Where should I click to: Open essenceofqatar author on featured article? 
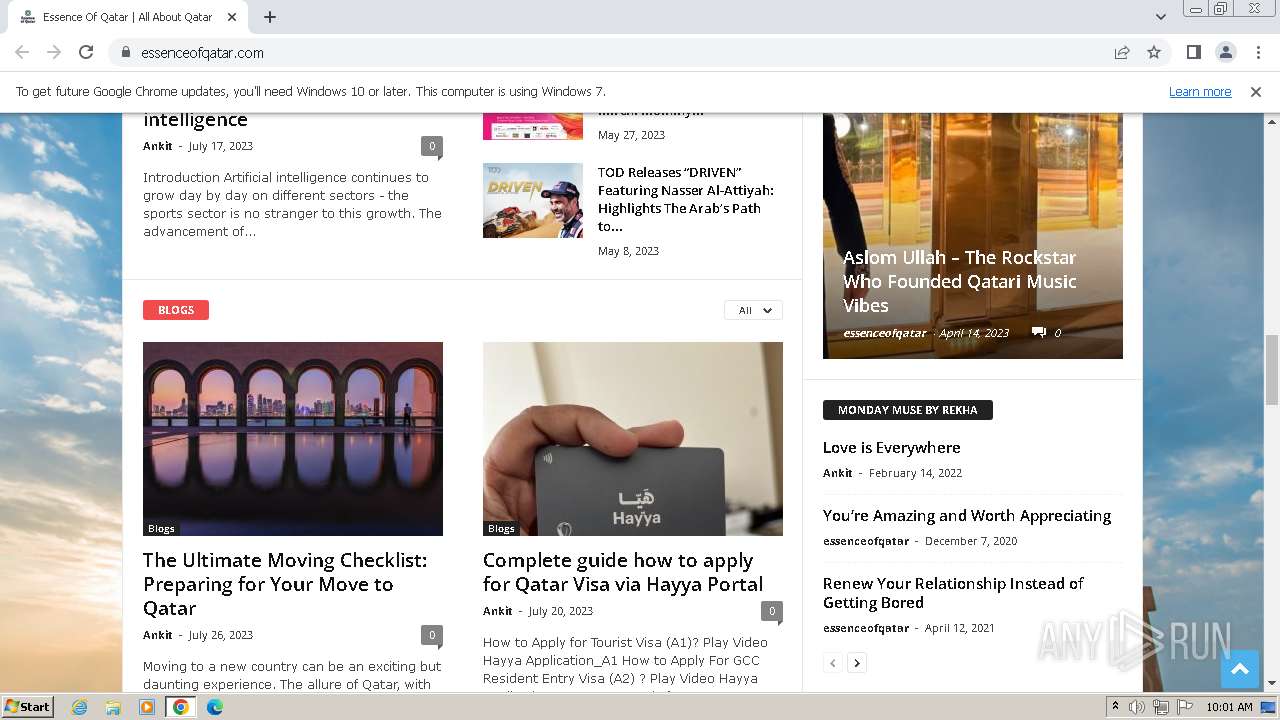click(885, 333)
